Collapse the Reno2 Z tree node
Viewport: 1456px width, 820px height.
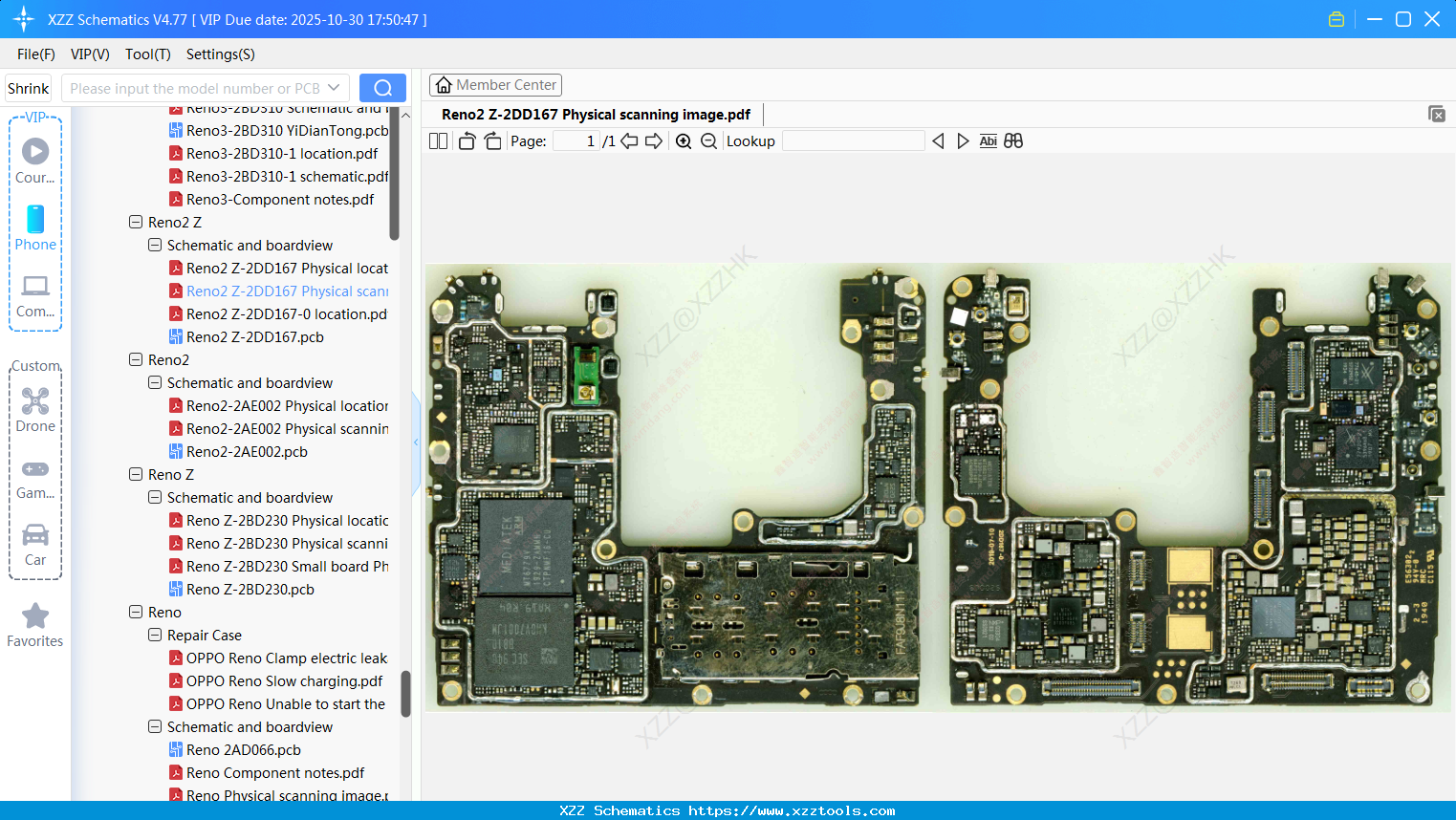point(136,222)
